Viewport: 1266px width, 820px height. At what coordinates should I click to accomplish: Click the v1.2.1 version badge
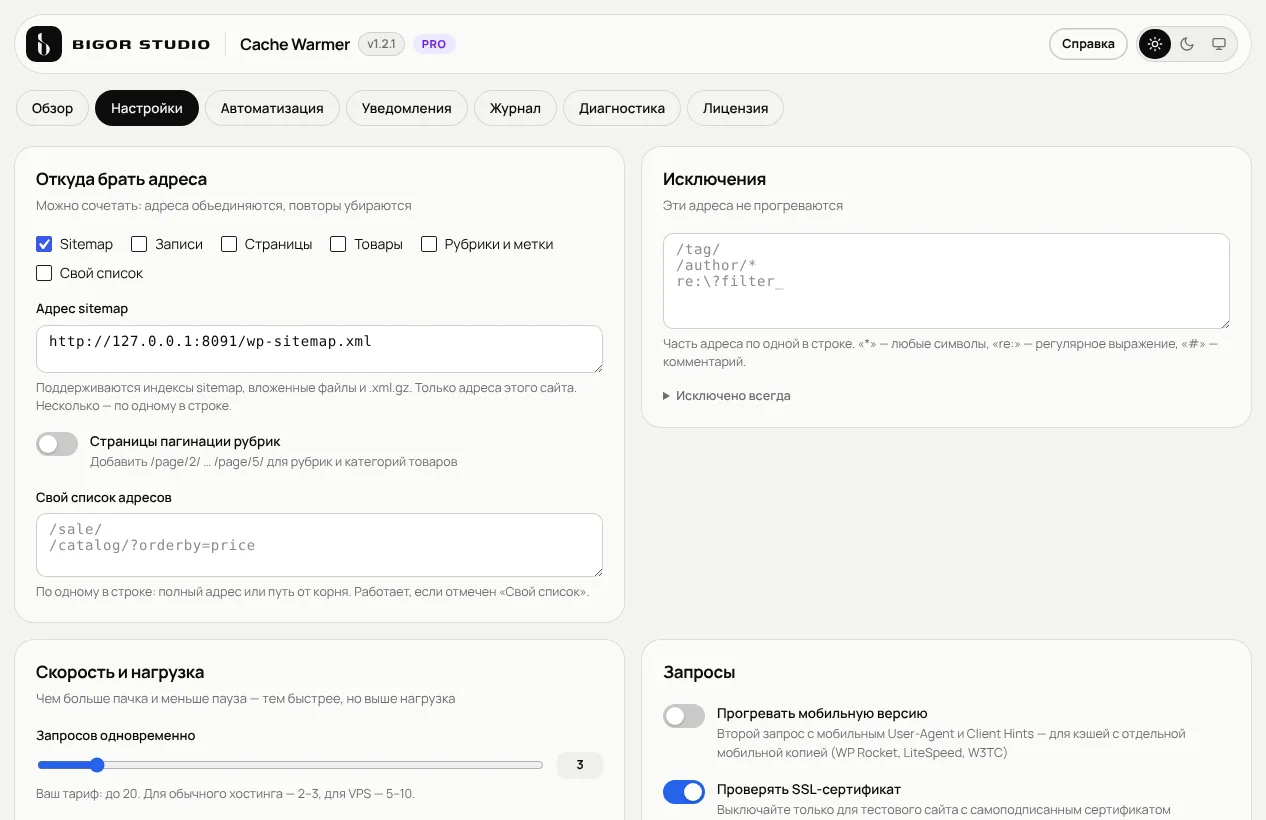(381, 44)
